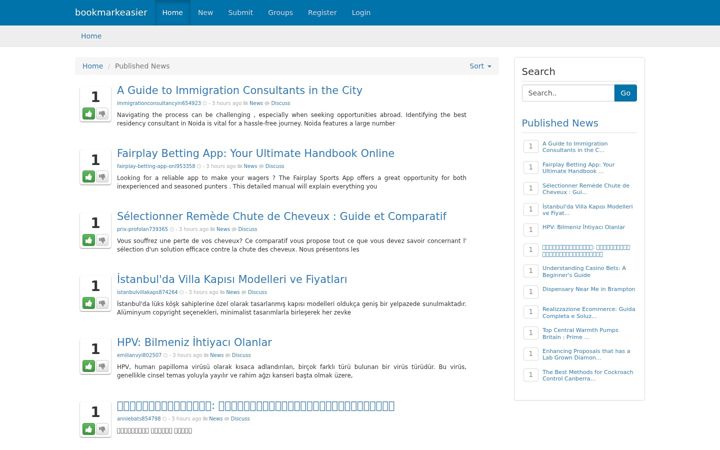Open the New menu item
Image resolution: width=720 pixels, height=450 pixels.
coord(205,12)
